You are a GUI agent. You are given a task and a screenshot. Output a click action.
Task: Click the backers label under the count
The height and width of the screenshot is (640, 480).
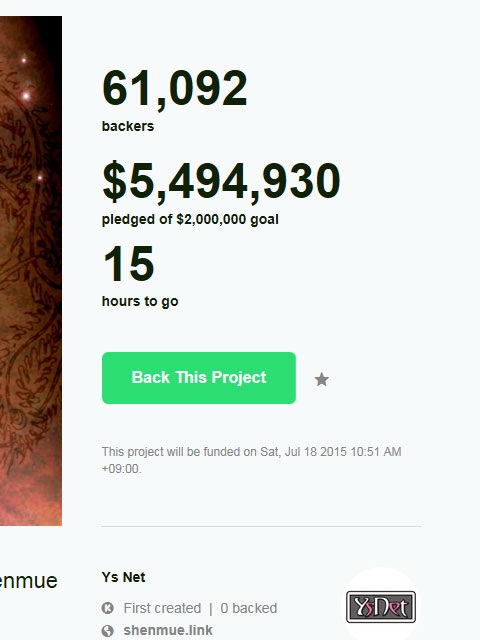click(128, 126)
